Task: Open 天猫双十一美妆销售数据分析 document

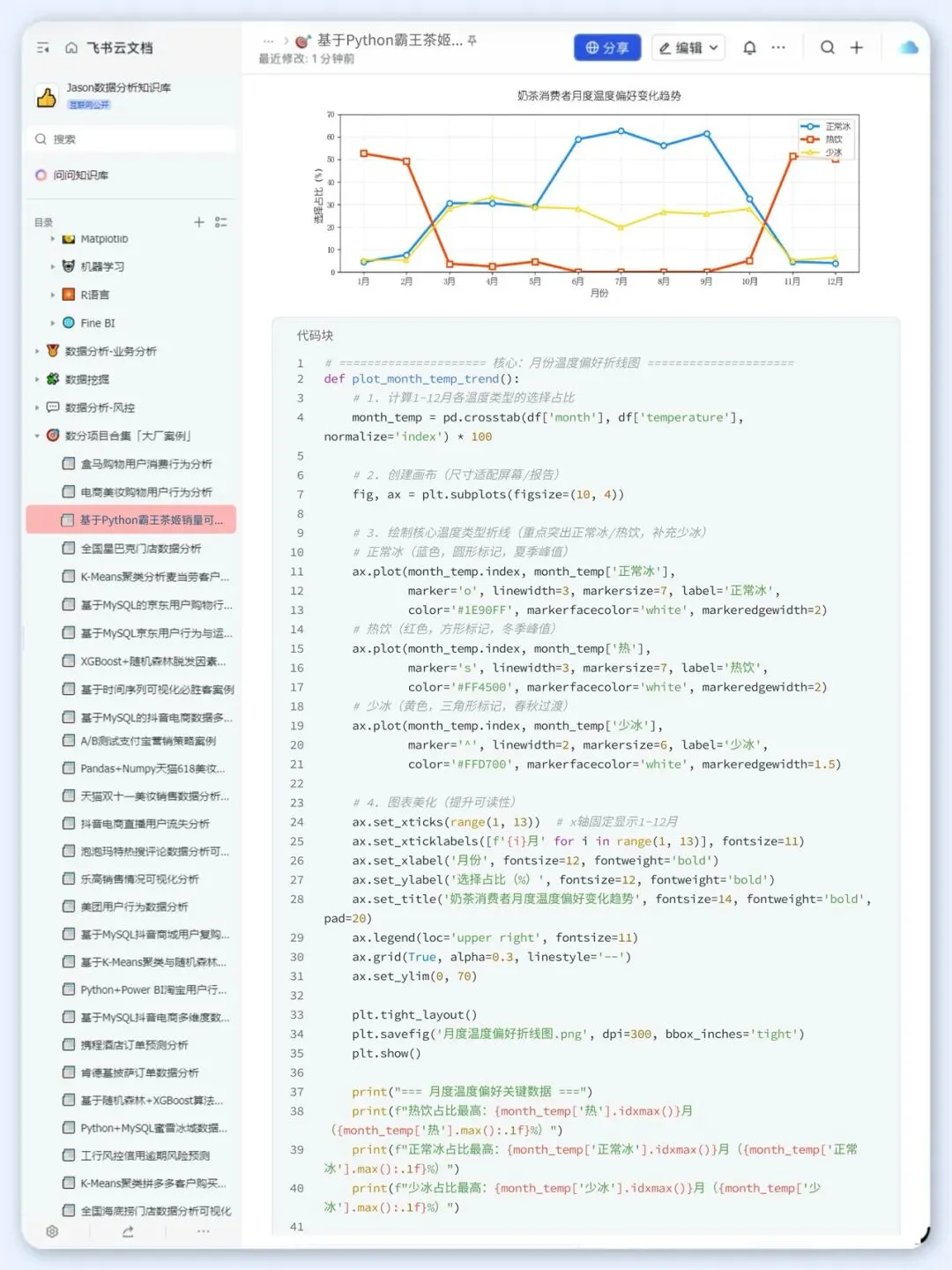Action: point(155,796)
